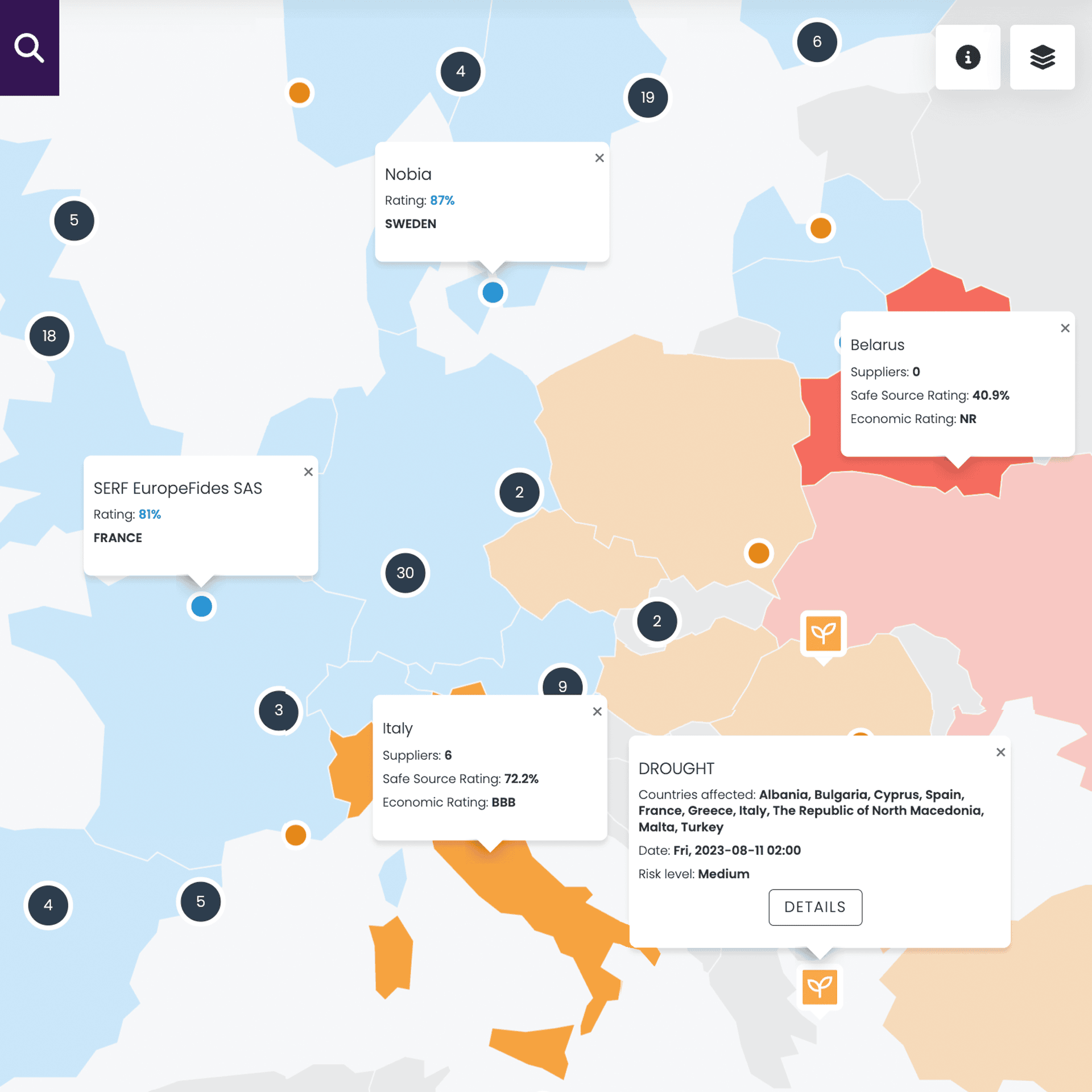Close the Belarus country popup
The width and height of the screenshot is (1092, 1092).
point(1065,328)
